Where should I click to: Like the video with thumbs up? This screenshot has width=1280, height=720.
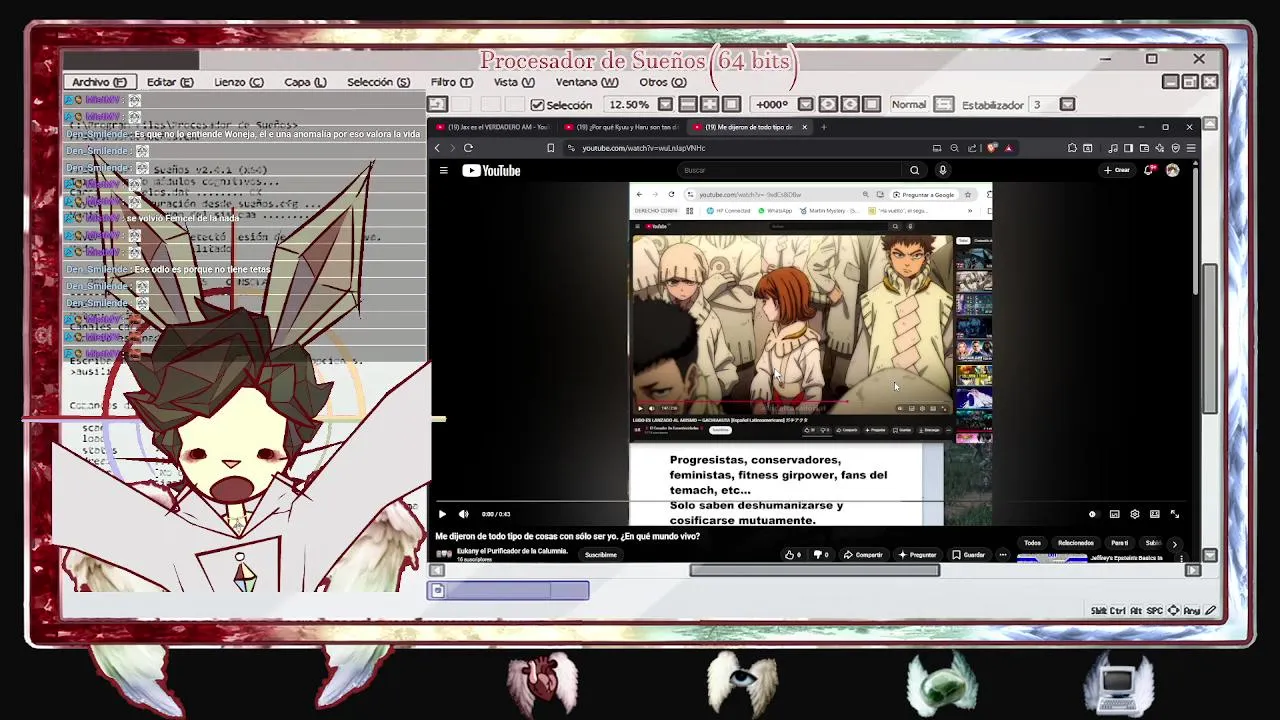click(793, 555)
